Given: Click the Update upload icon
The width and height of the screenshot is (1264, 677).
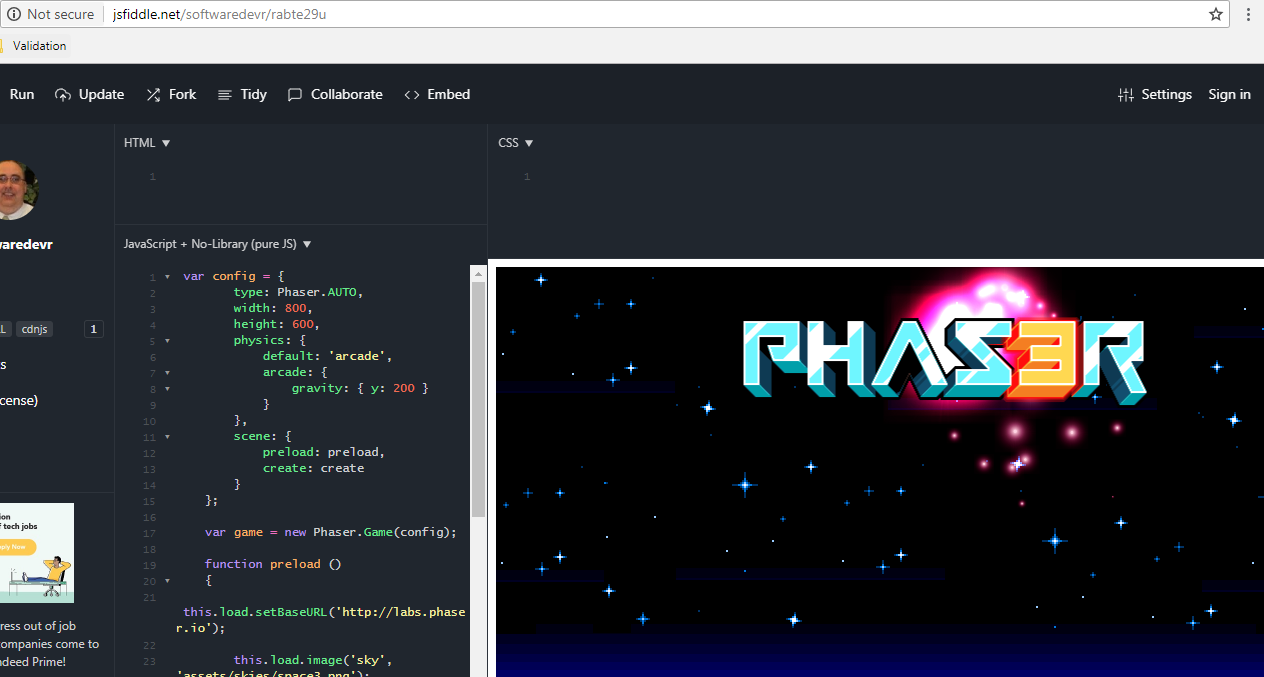Looking at the screenshot, I should [62, 94].
